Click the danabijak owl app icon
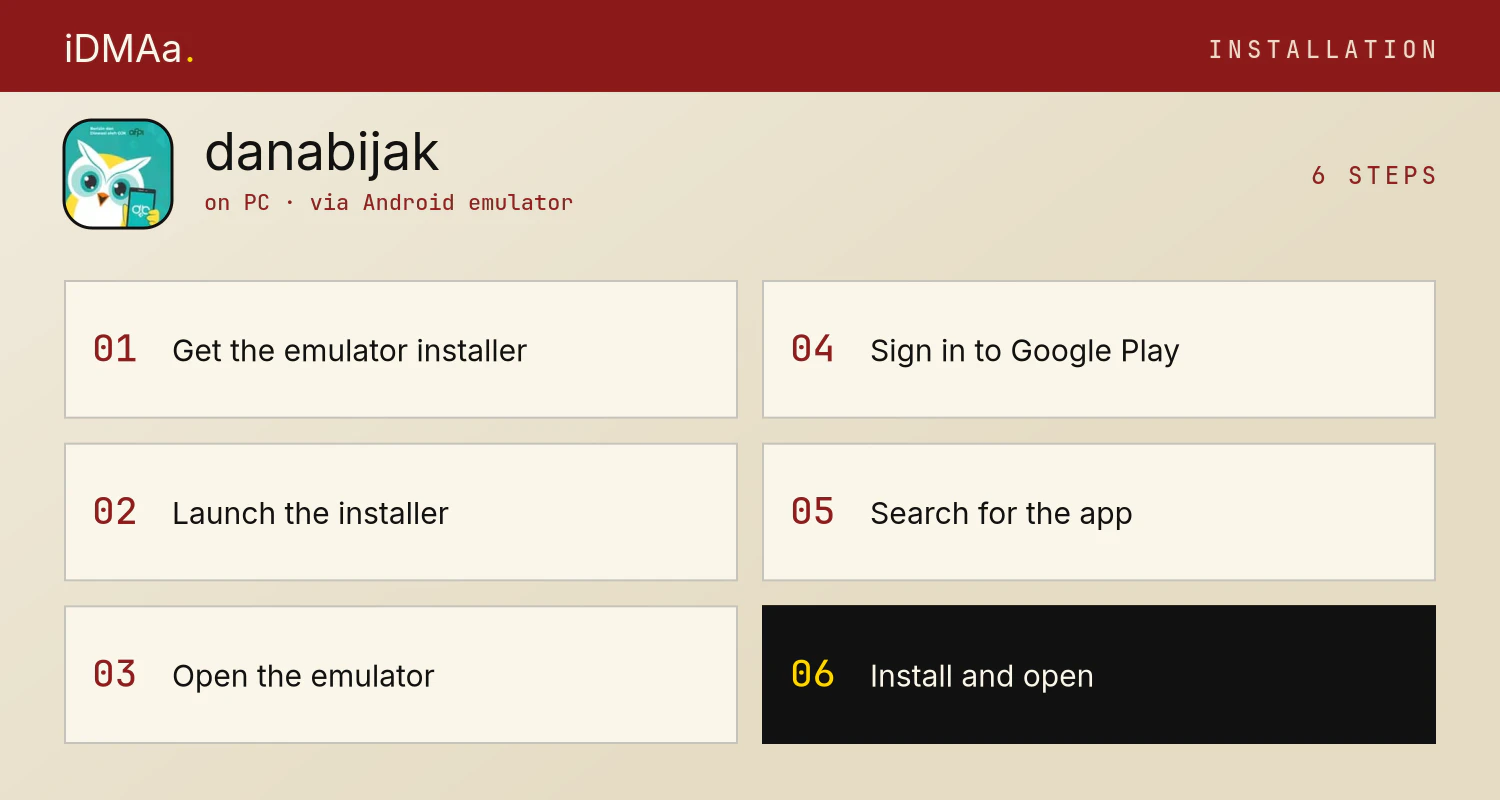Screen dimensions: 1500x800 click(x=118, y=174)
